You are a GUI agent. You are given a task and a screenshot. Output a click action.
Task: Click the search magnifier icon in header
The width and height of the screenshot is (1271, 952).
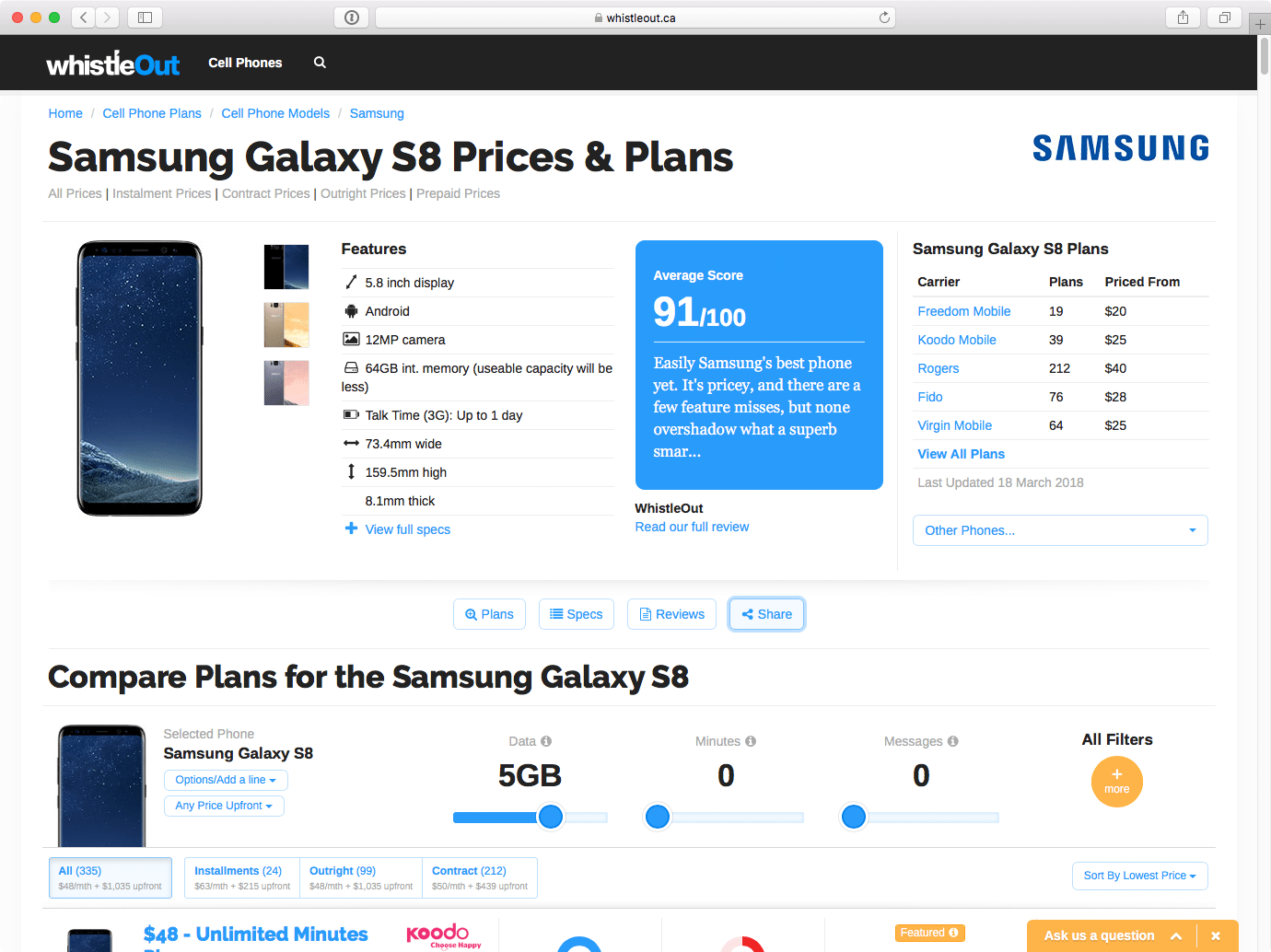320,63
